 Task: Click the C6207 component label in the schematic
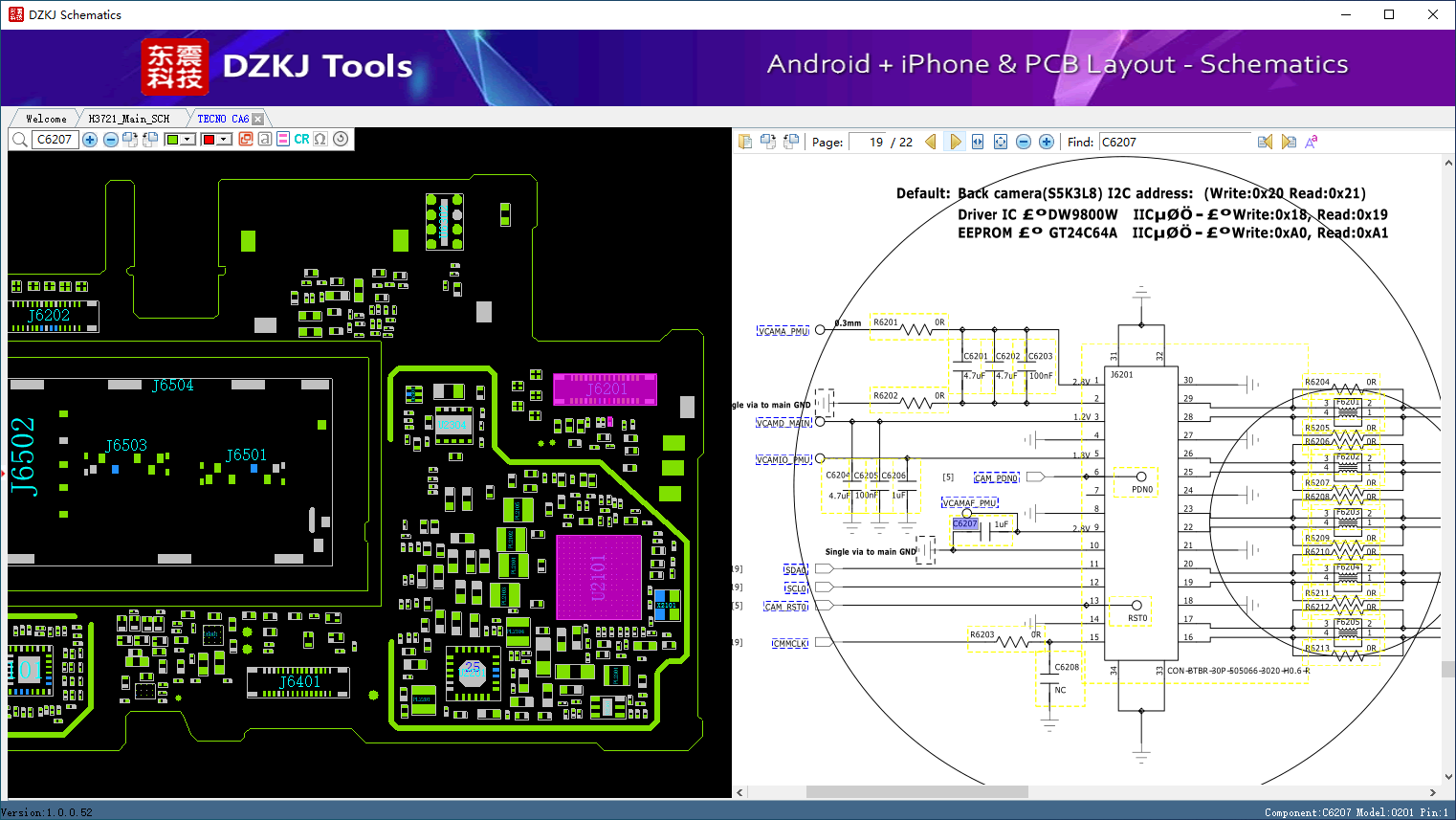pyautogui.click(x=965, y=523)
